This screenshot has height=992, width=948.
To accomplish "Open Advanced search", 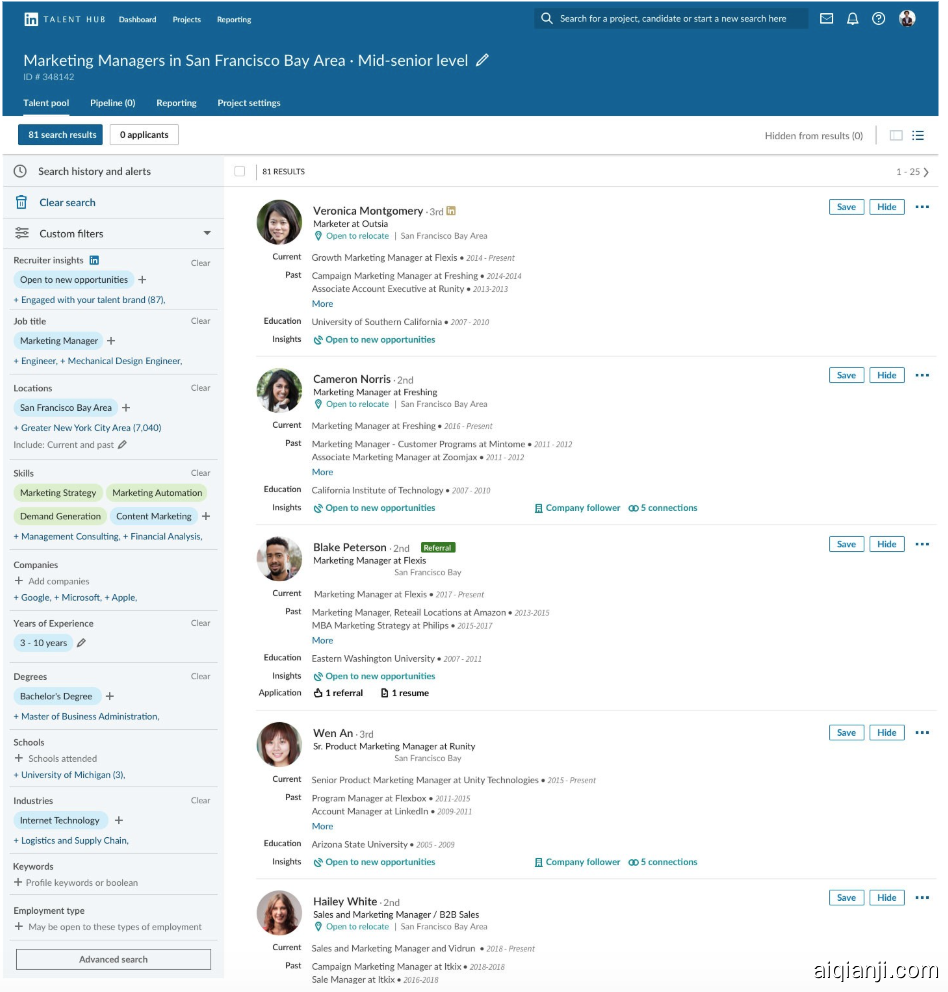I will tap(113, 959).
